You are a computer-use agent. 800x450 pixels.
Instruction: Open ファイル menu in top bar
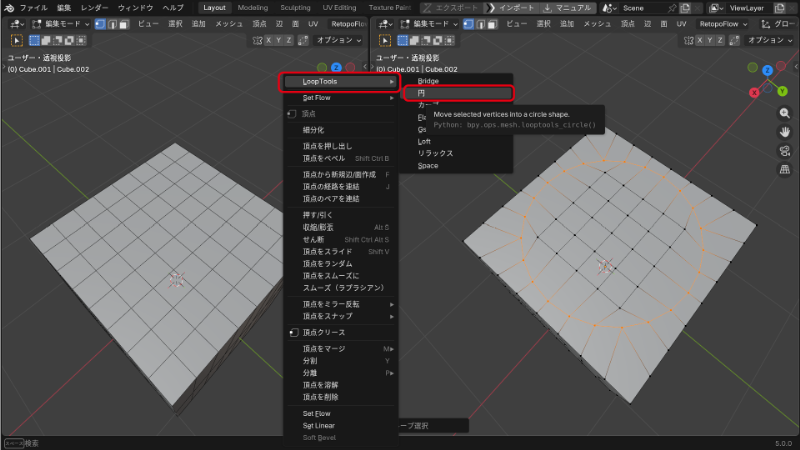[33, 8]
